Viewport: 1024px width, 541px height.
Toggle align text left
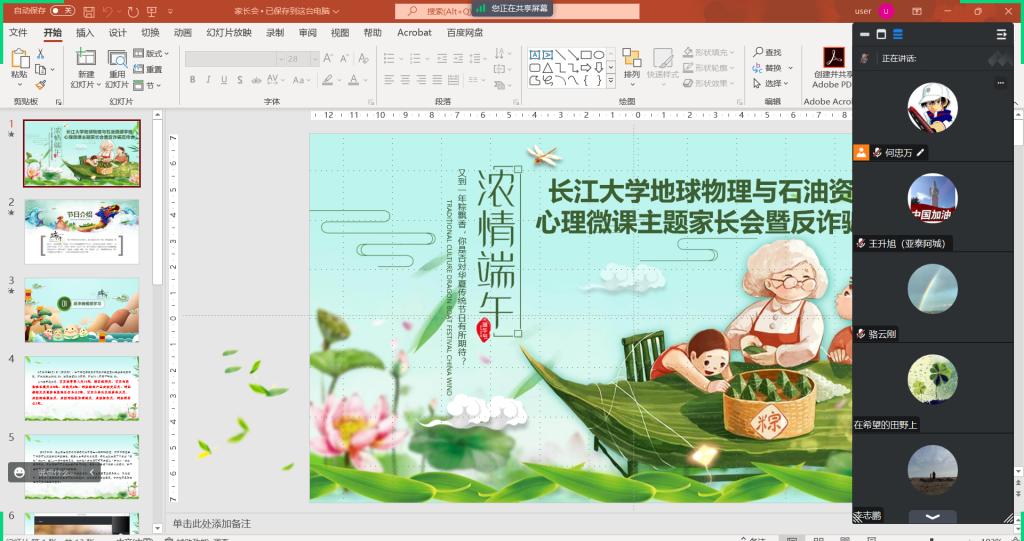[389, 80]
